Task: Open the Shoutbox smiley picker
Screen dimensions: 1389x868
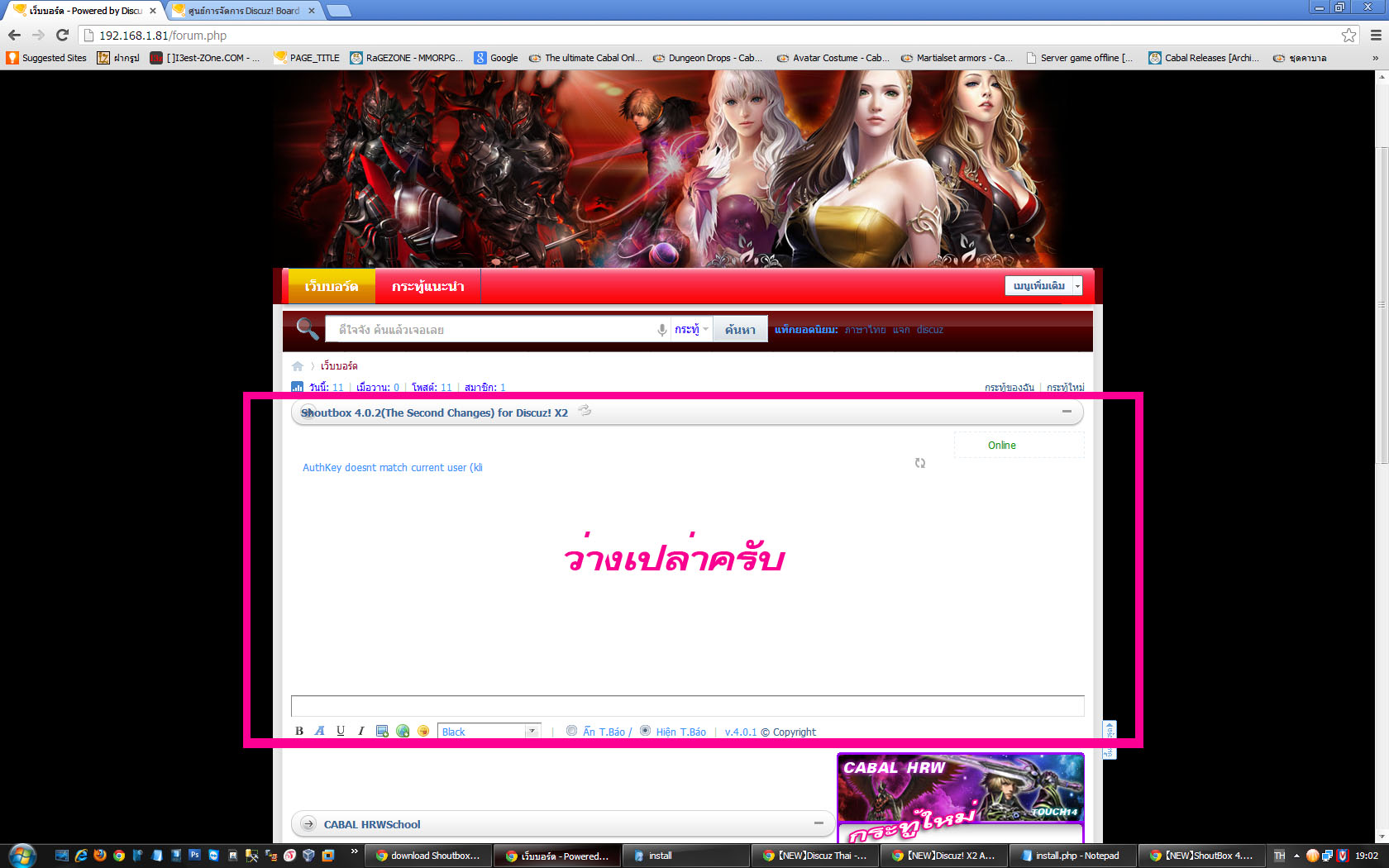Action: pyautogui.click(x=423, y=731)
